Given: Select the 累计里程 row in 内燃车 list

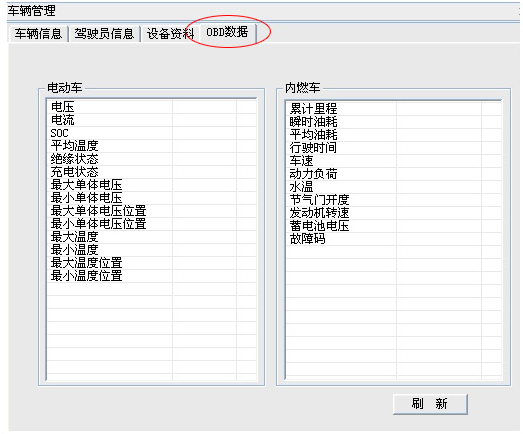Looking at the screenshot, I should click(x=394, y=109).
